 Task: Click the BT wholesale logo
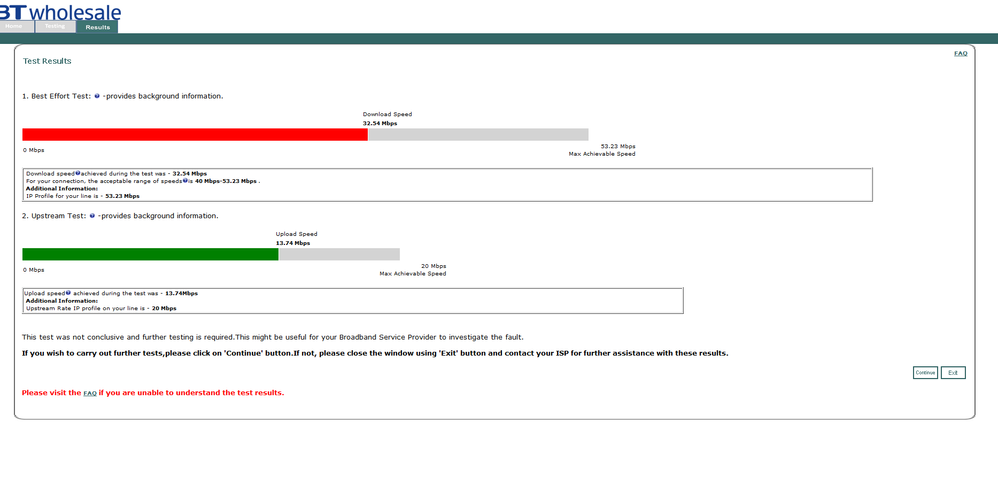[60, 11]
